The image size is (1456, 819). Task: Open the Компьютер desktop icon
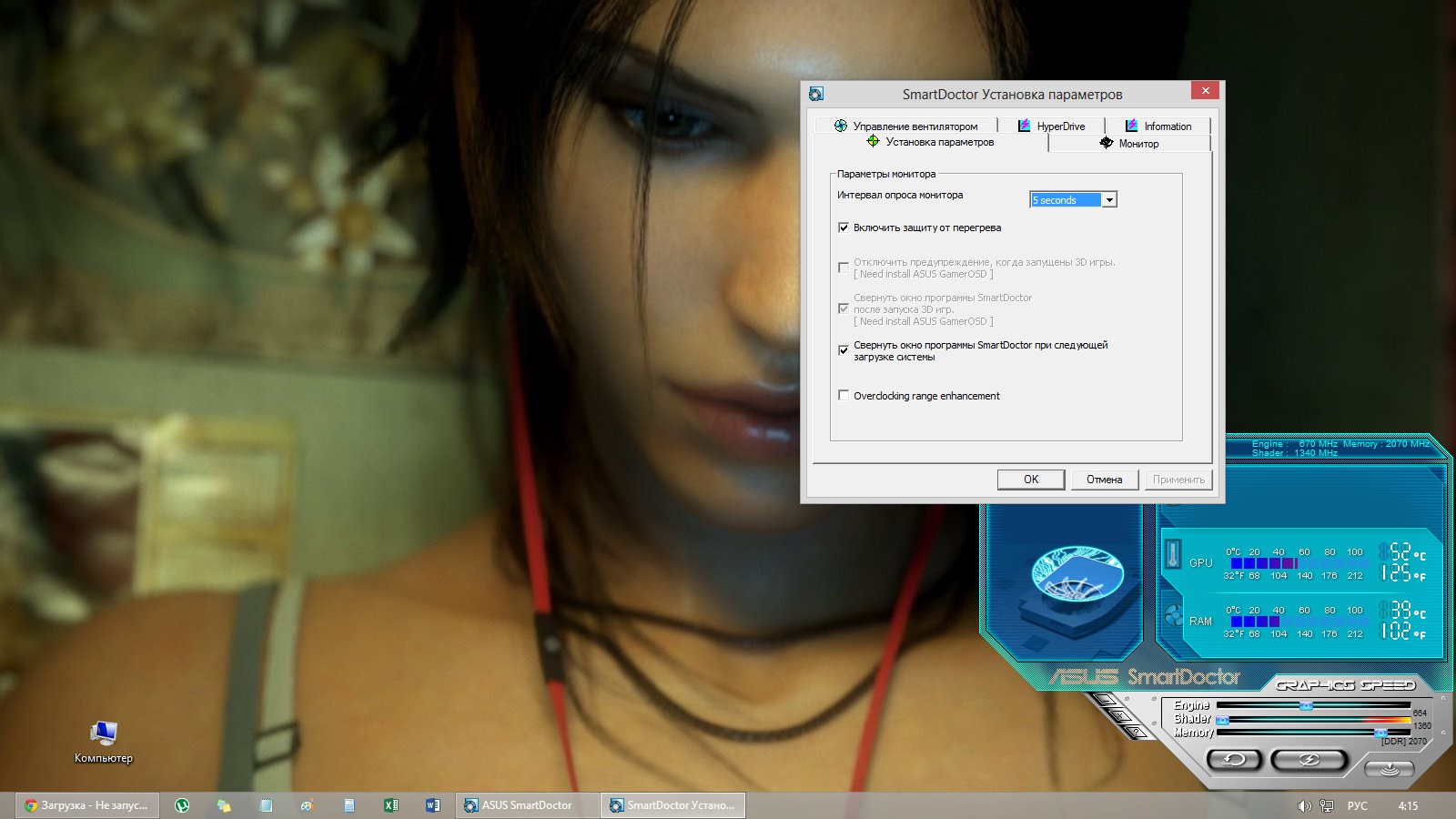pos(103,741)
